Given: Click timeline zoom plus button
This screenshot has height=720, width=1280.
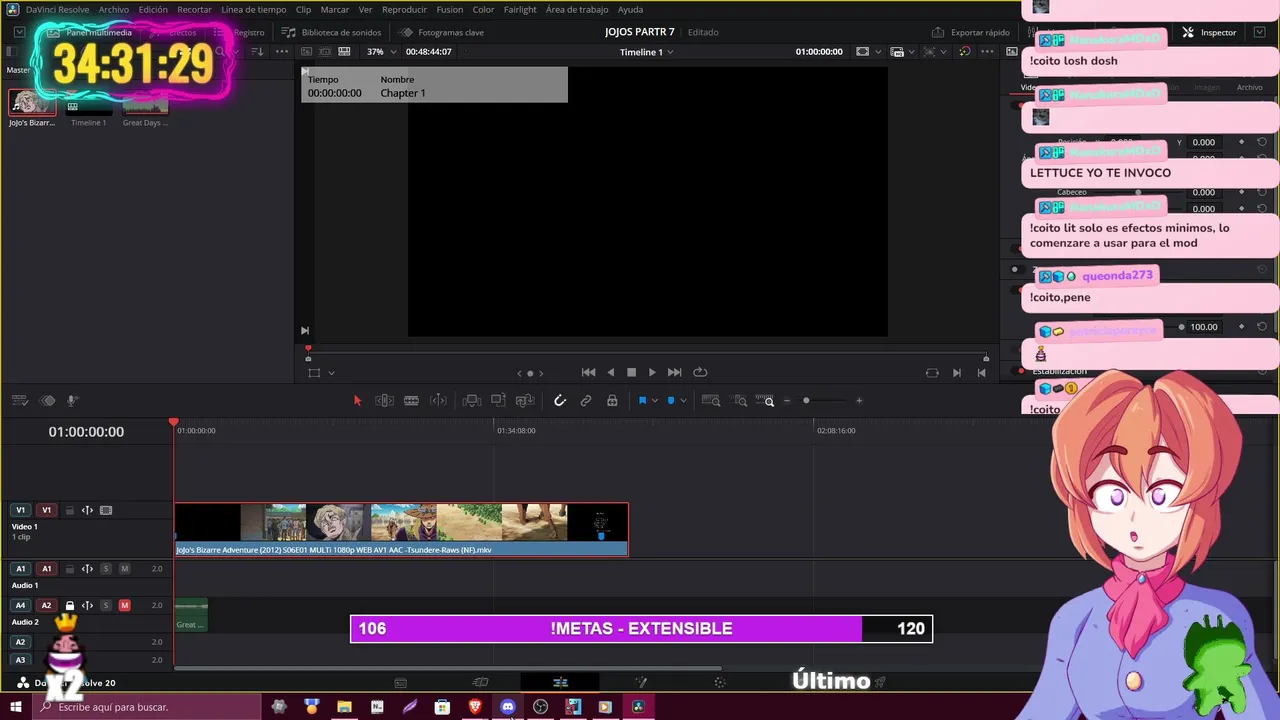Looking at the screenshot, I should point(859,401).
